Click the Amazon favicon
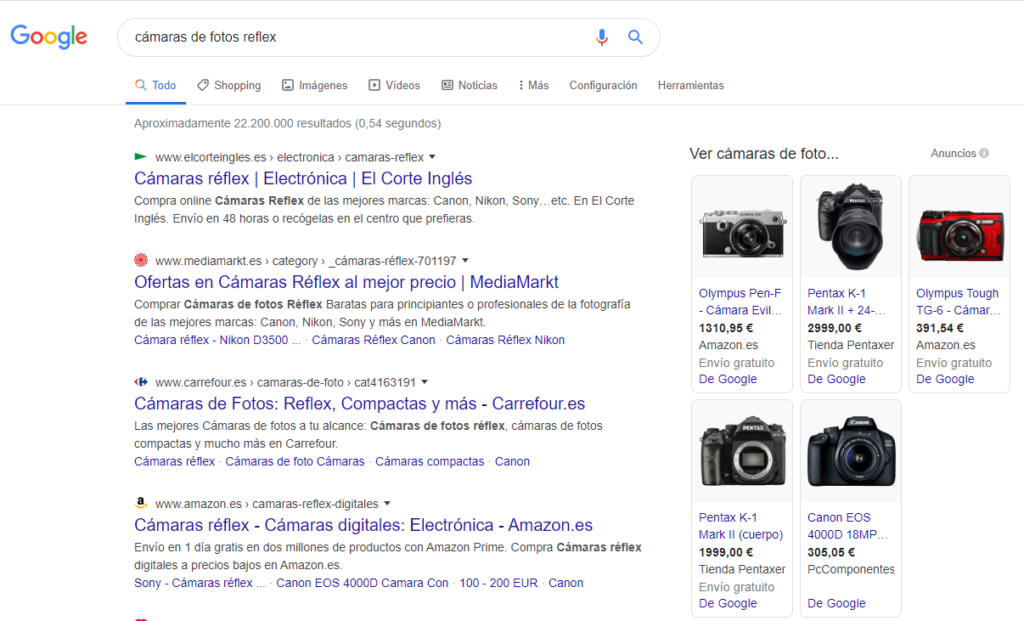Viewport: 1024px width, 621px height. [x=140, y=503]
